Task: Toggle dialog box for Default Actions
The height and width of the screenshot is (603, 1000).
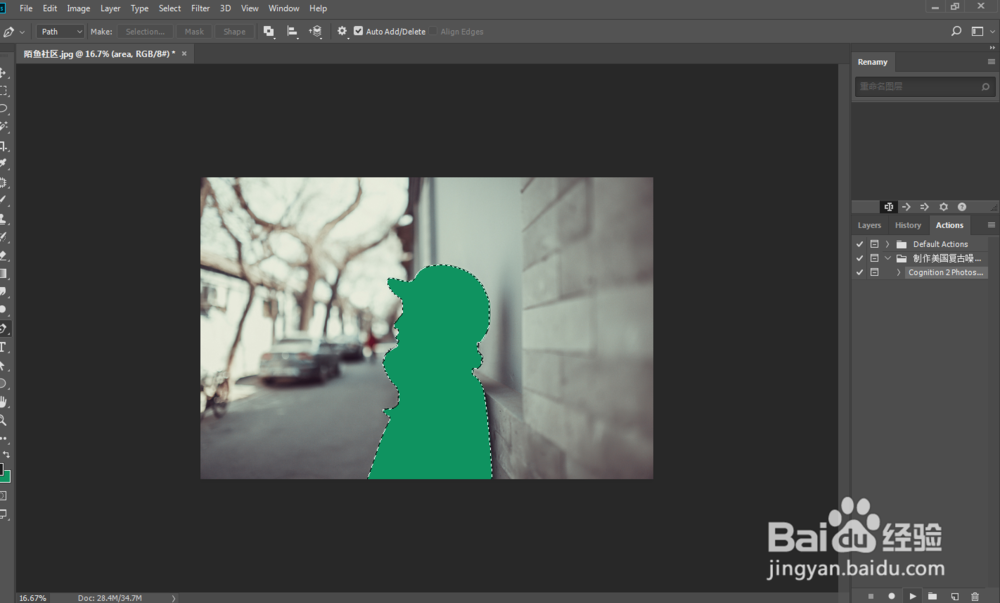Action: coord(874,244)
